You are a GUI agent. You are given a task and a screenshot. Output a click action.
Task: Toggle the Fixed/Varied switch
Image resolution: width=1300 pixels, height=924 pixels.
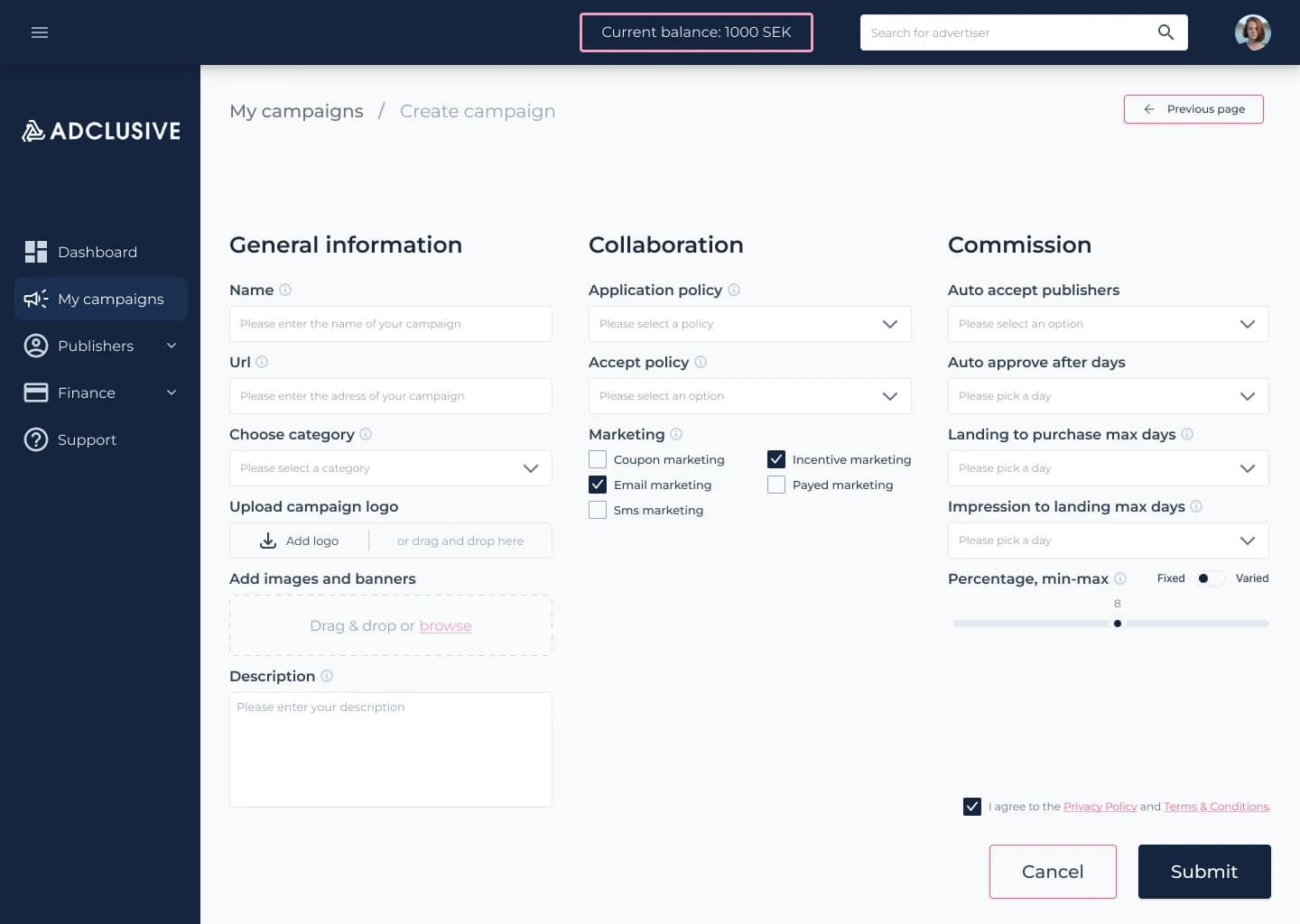pos(1210,578)
